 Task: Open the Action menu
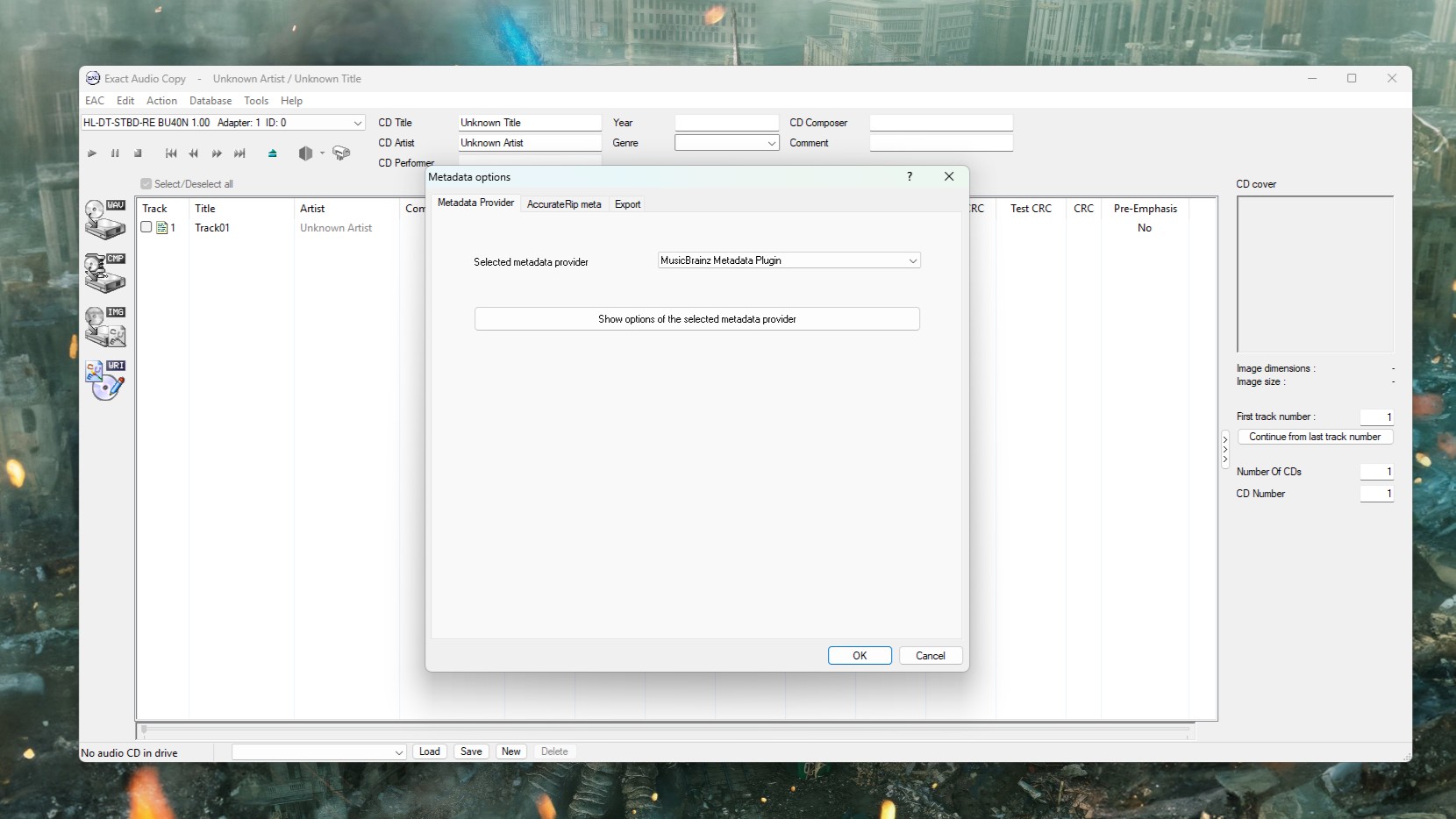[x=161, y=101]
